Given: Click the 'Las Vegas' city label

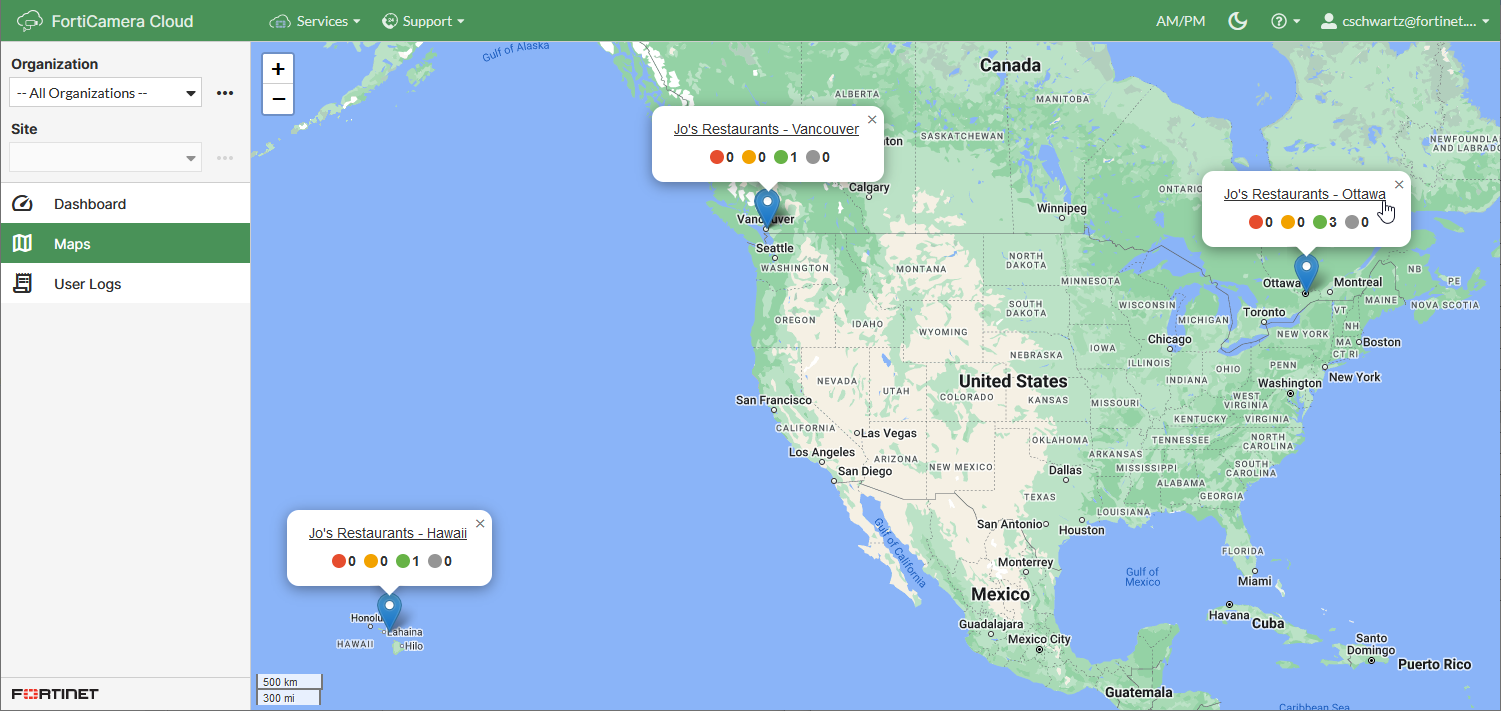Looking at the screenshot, I should (x=889, y=434).
